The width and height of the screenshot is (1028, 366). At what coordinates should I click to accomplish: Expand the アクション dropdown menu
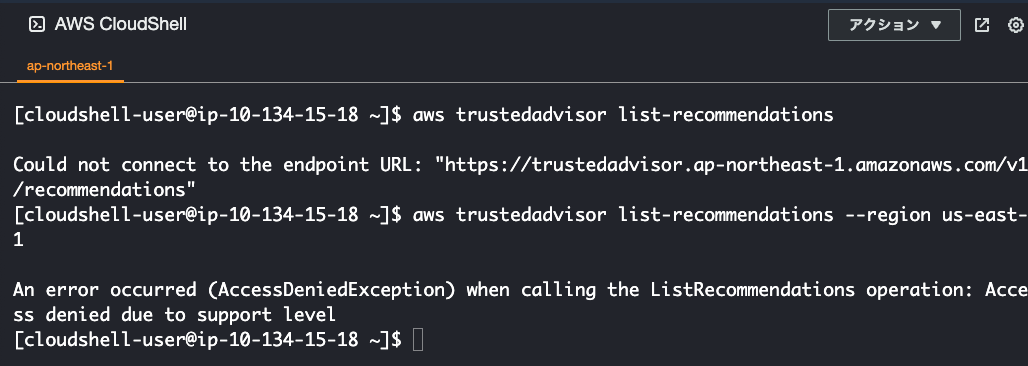tap(894, 25)
